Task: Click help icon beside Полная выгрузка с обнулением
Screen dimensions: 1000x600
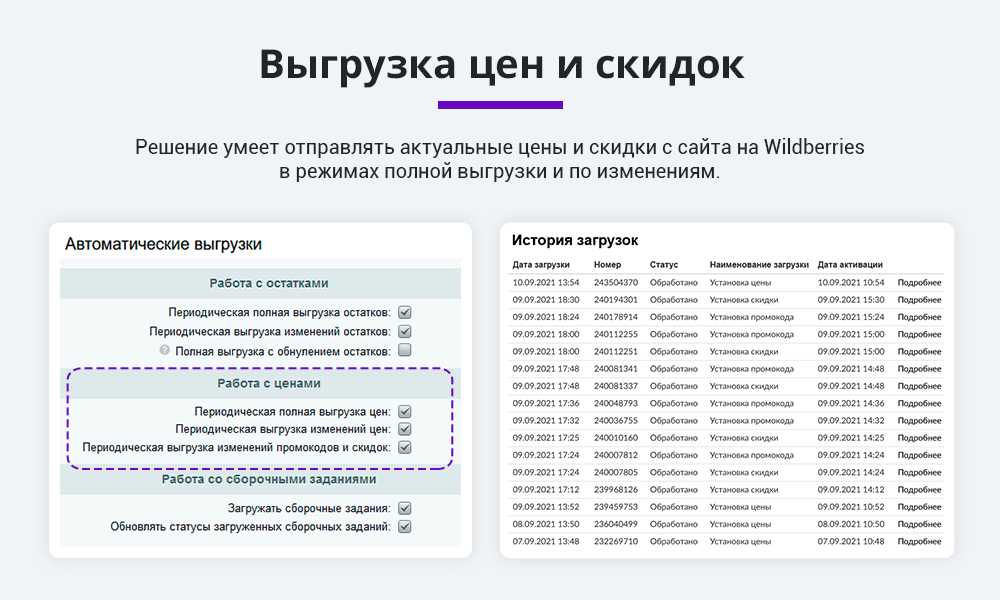Action: coord(165,351)
